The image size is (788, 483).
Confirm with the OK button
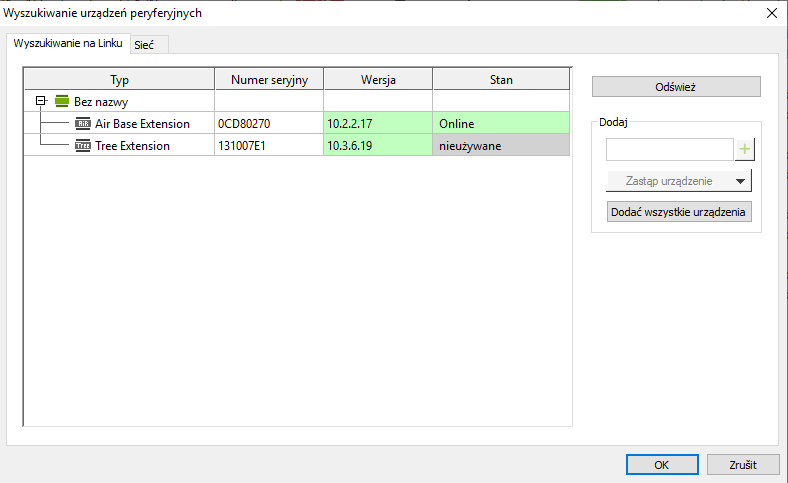(661, 465)
